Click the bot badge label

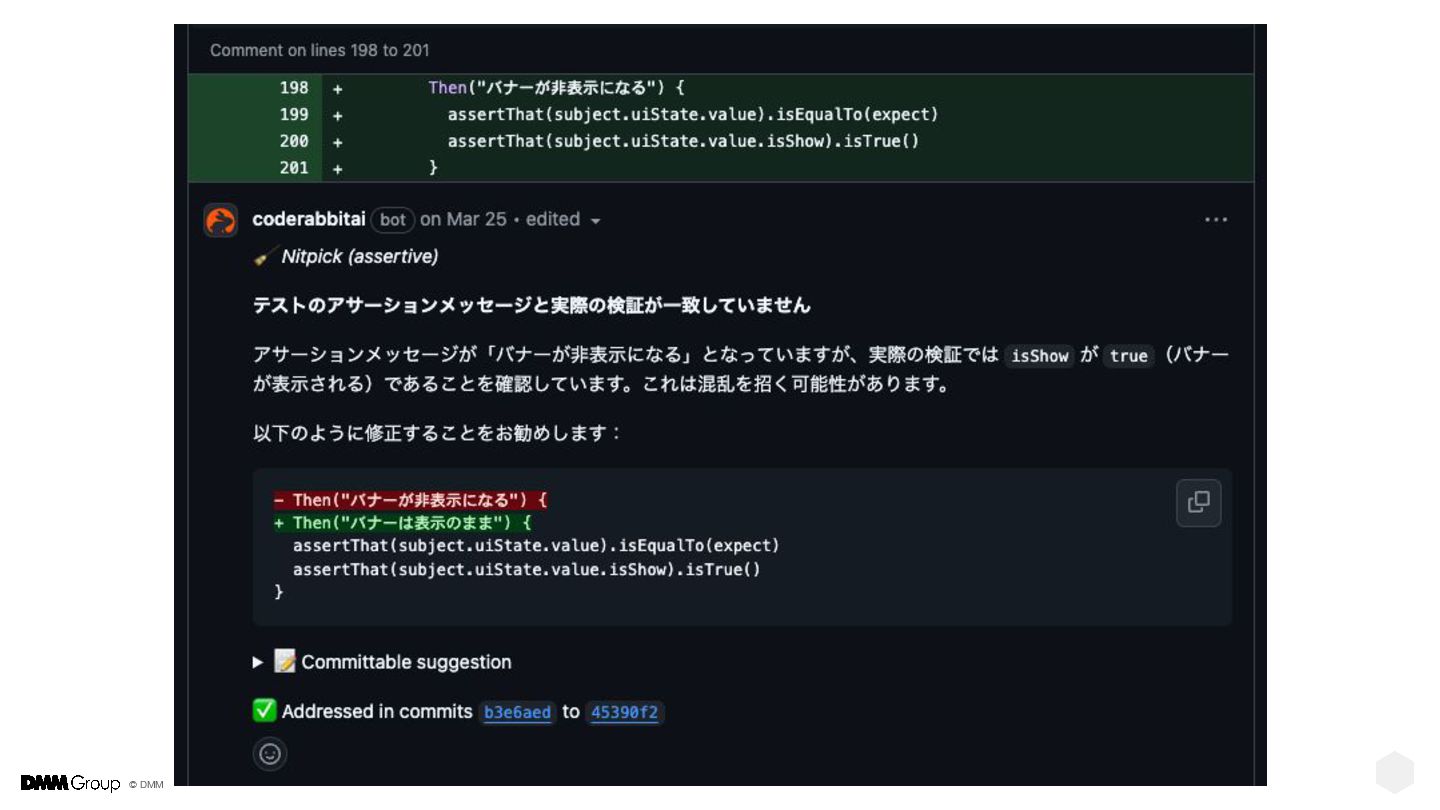coord(393,220)
